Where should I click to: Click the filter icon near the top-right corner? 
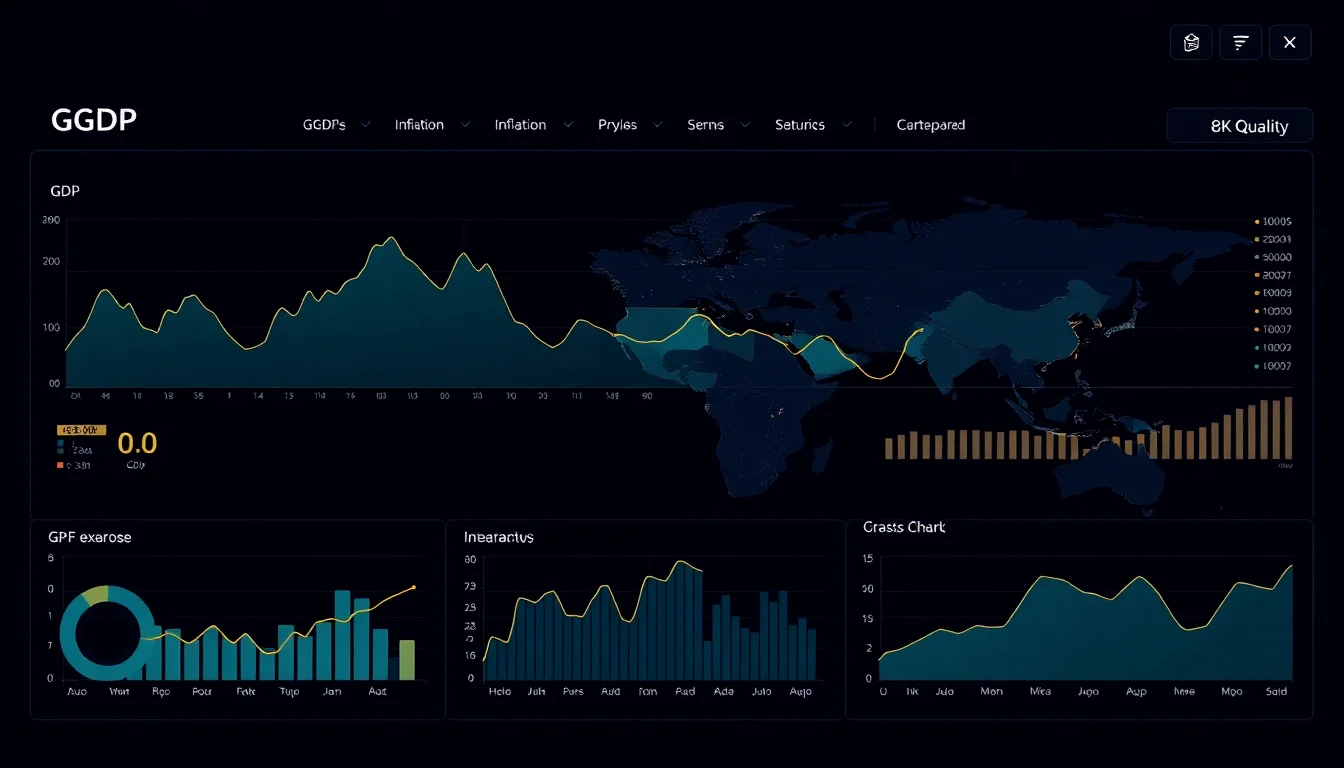pos(1240,42)
